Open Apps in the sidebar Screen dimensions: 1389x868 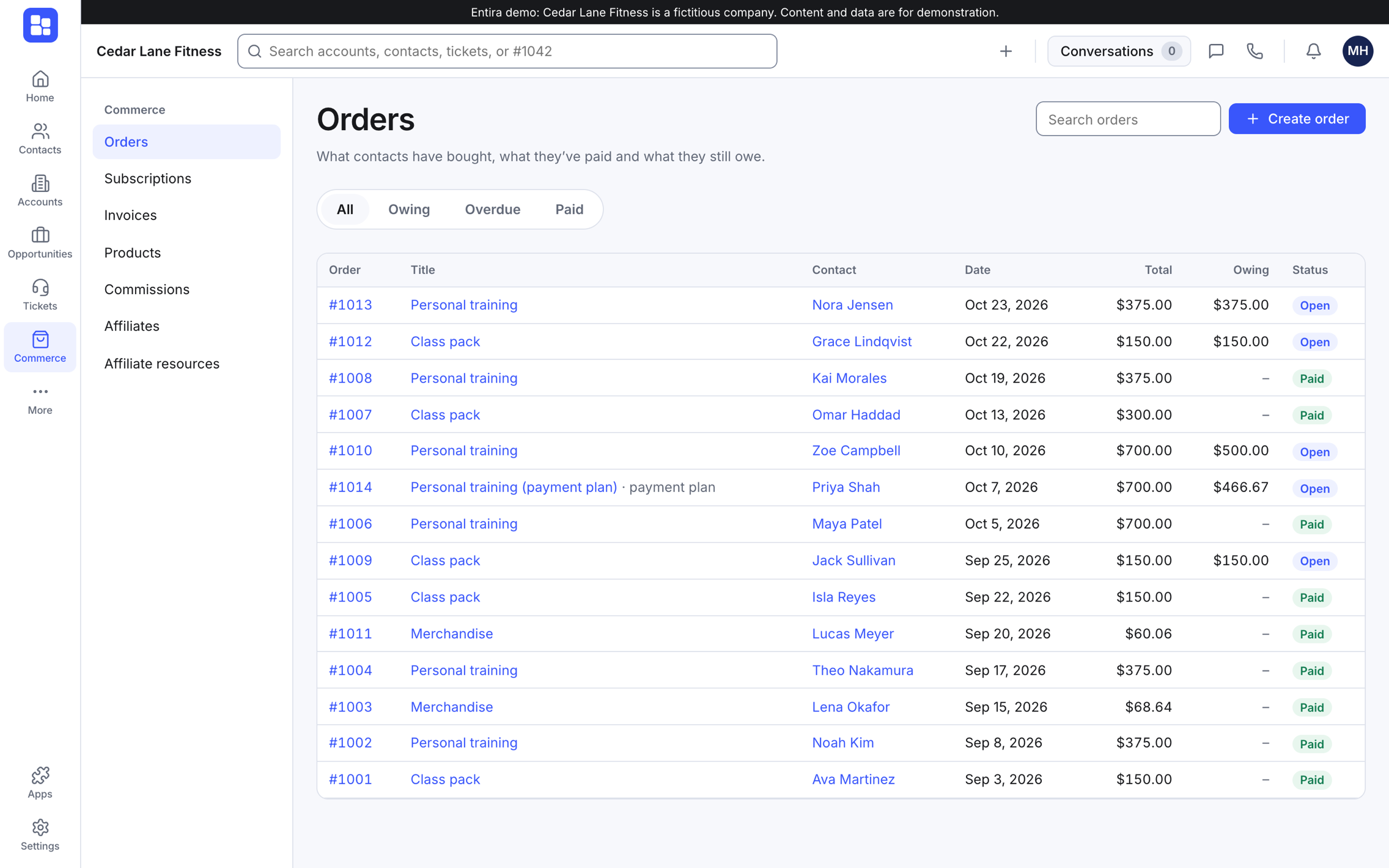[40, 782]
